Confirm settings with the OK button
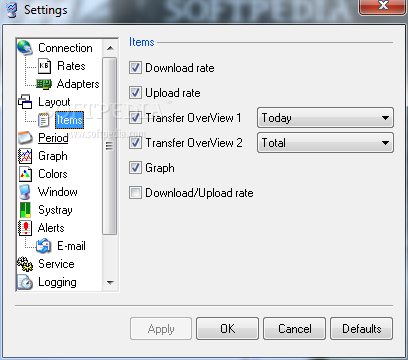Screen dimensions: 408x360 coord(227,329)
